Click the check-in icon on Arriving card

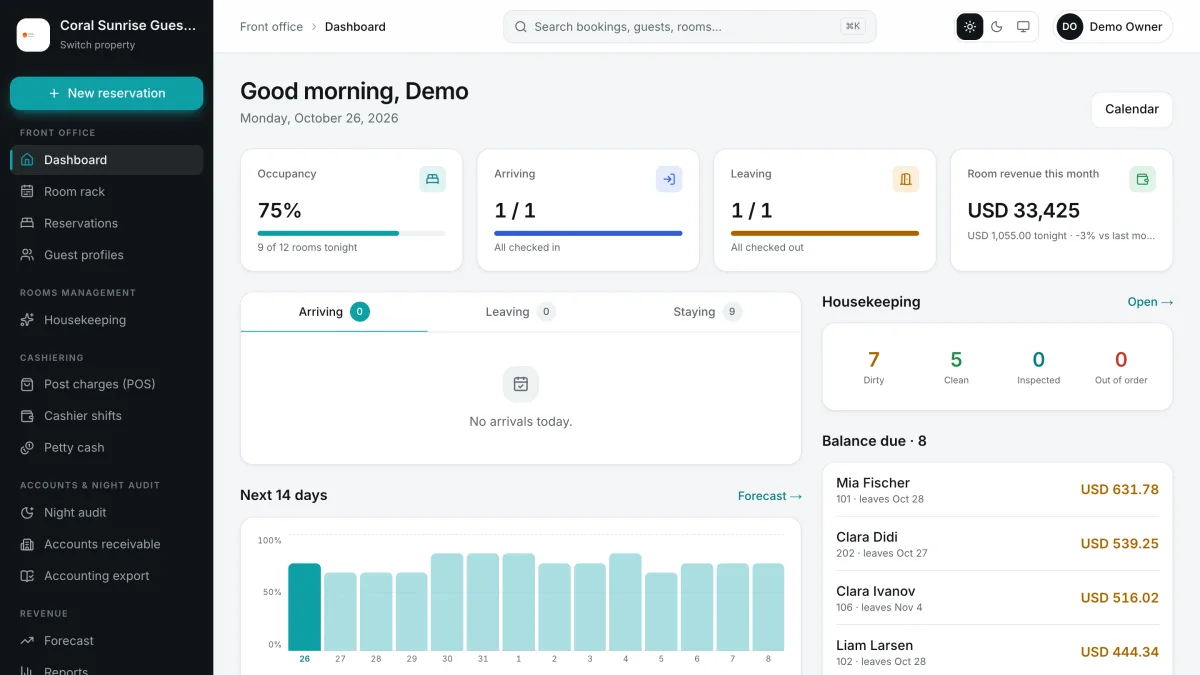[x=669, y=179]
